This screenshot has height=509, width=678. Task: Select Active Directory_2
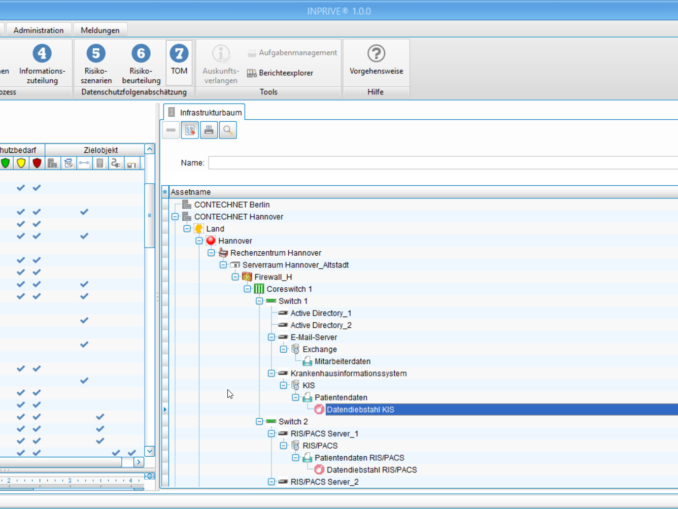coord(321,325)
